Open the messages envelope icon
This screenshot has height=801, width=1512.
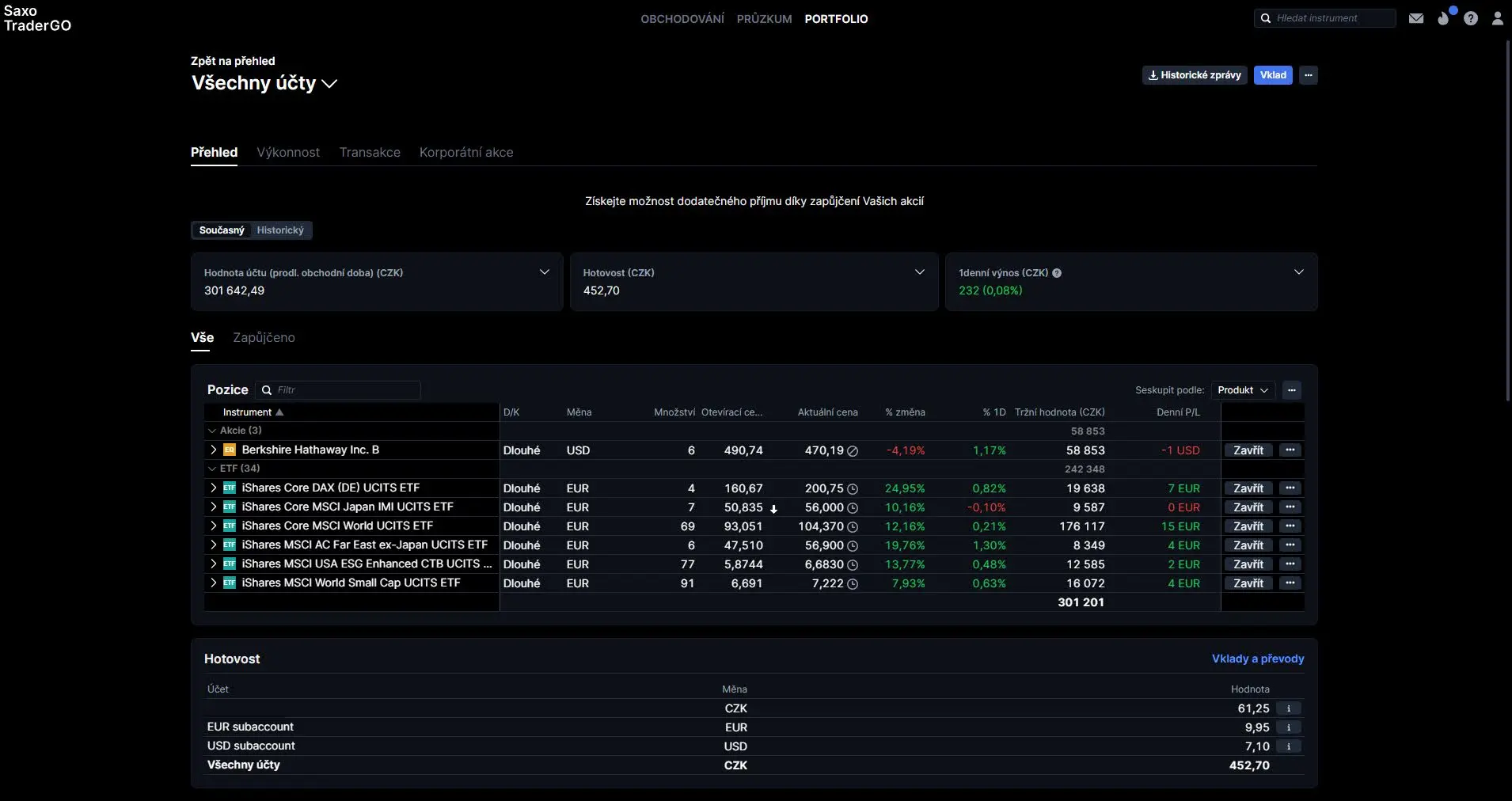1416,18
